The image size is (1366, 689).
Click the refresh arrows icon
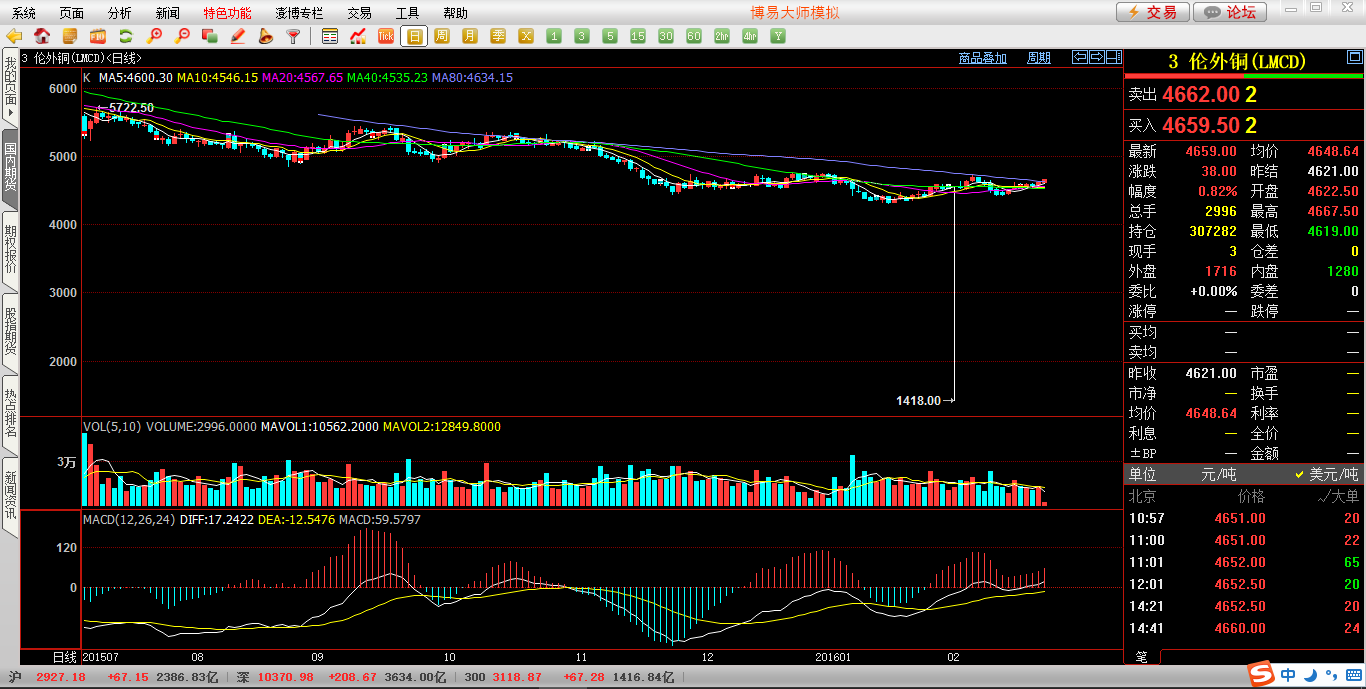point(126,37)
